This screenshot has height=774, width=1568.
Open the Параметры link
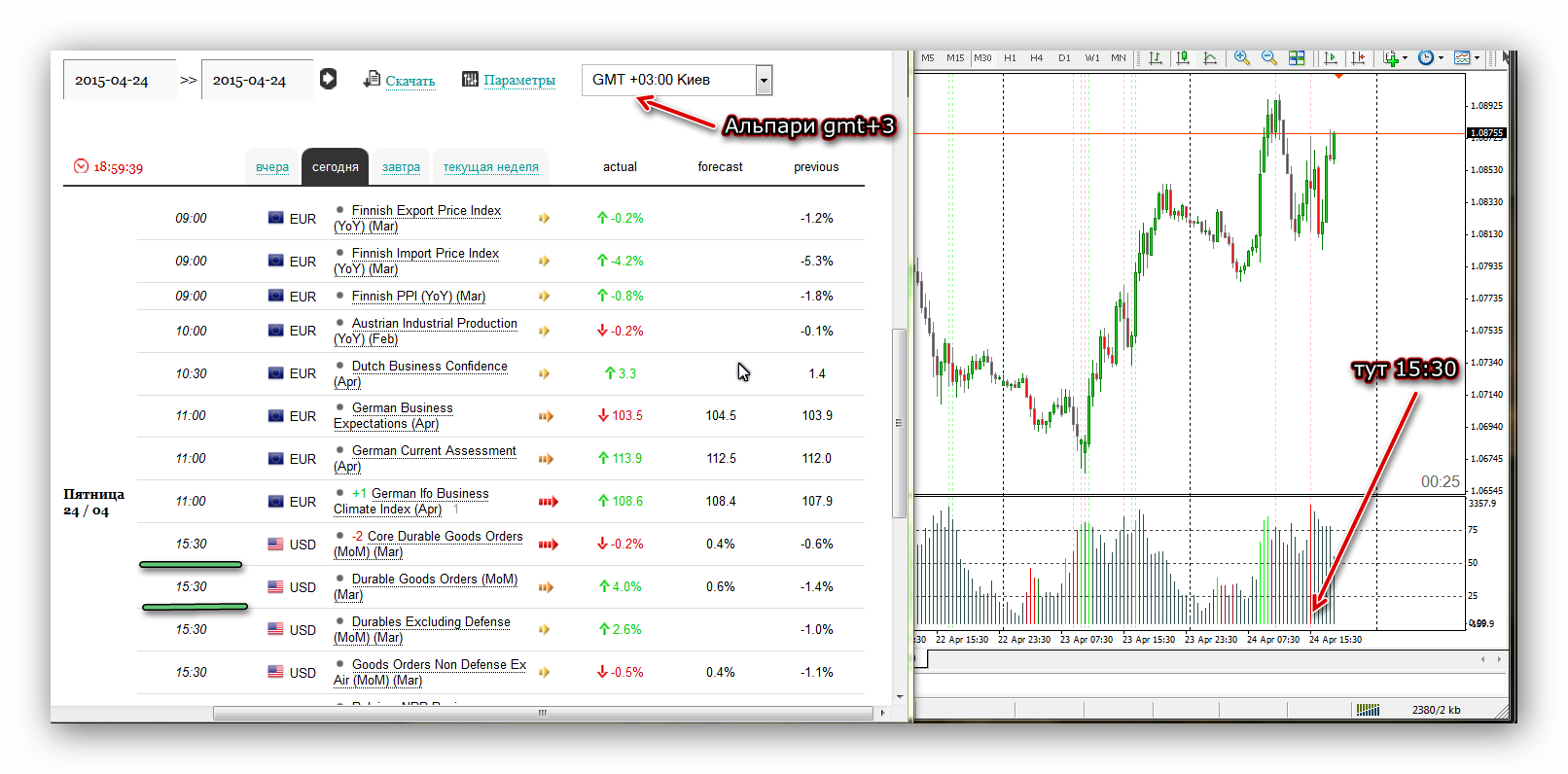(x=519, y=80)
